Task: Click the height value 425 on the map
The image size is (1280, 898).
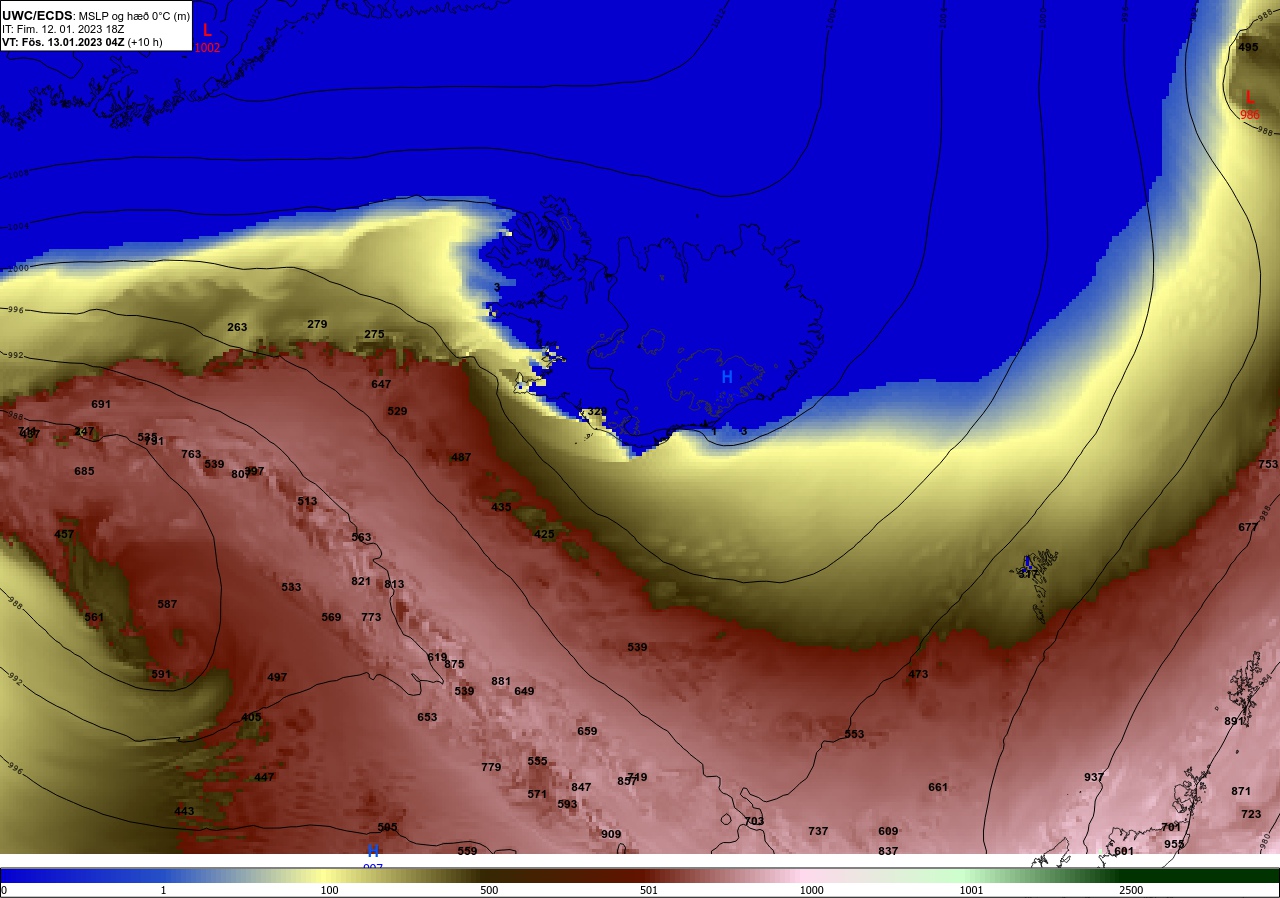Action: click(544, 535)
